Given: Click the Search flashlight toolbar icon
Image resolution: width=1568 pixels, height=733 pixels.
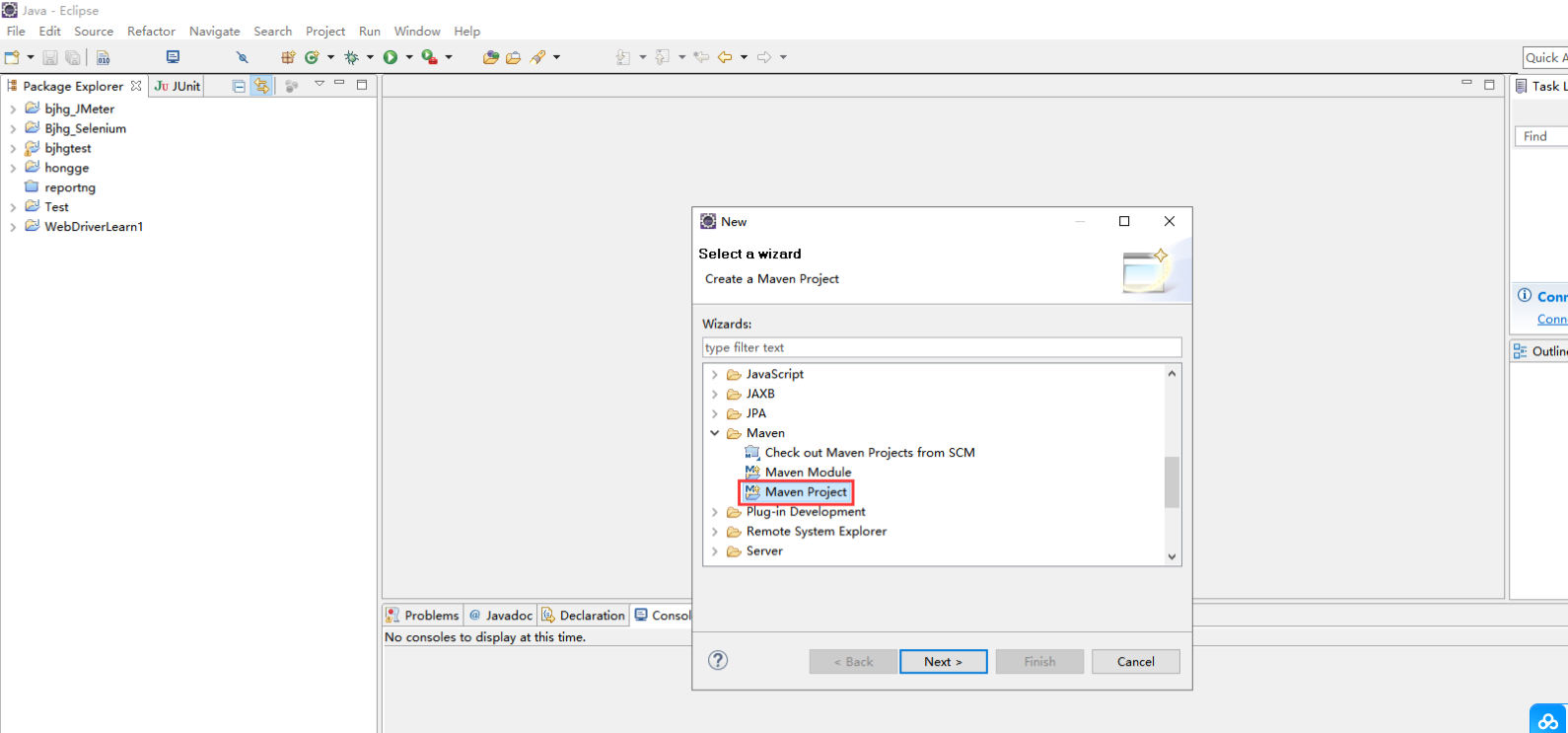Looking at the screenshot, I should (x=537, y=57).
